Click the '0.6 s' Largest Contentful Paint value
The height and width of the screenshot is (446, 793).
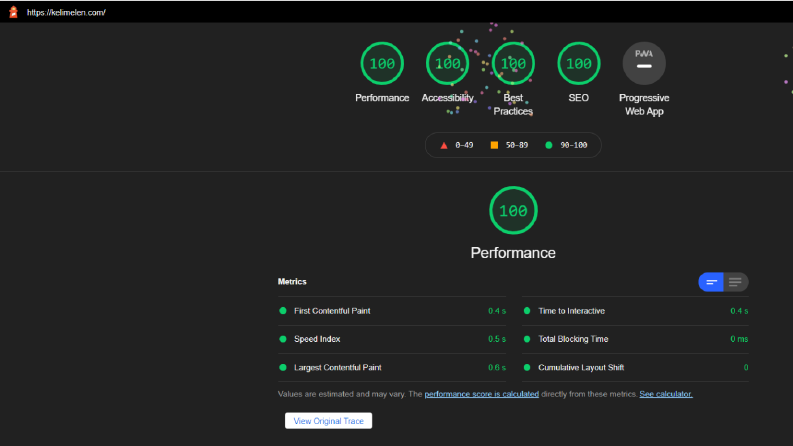(x=497, y=368)
